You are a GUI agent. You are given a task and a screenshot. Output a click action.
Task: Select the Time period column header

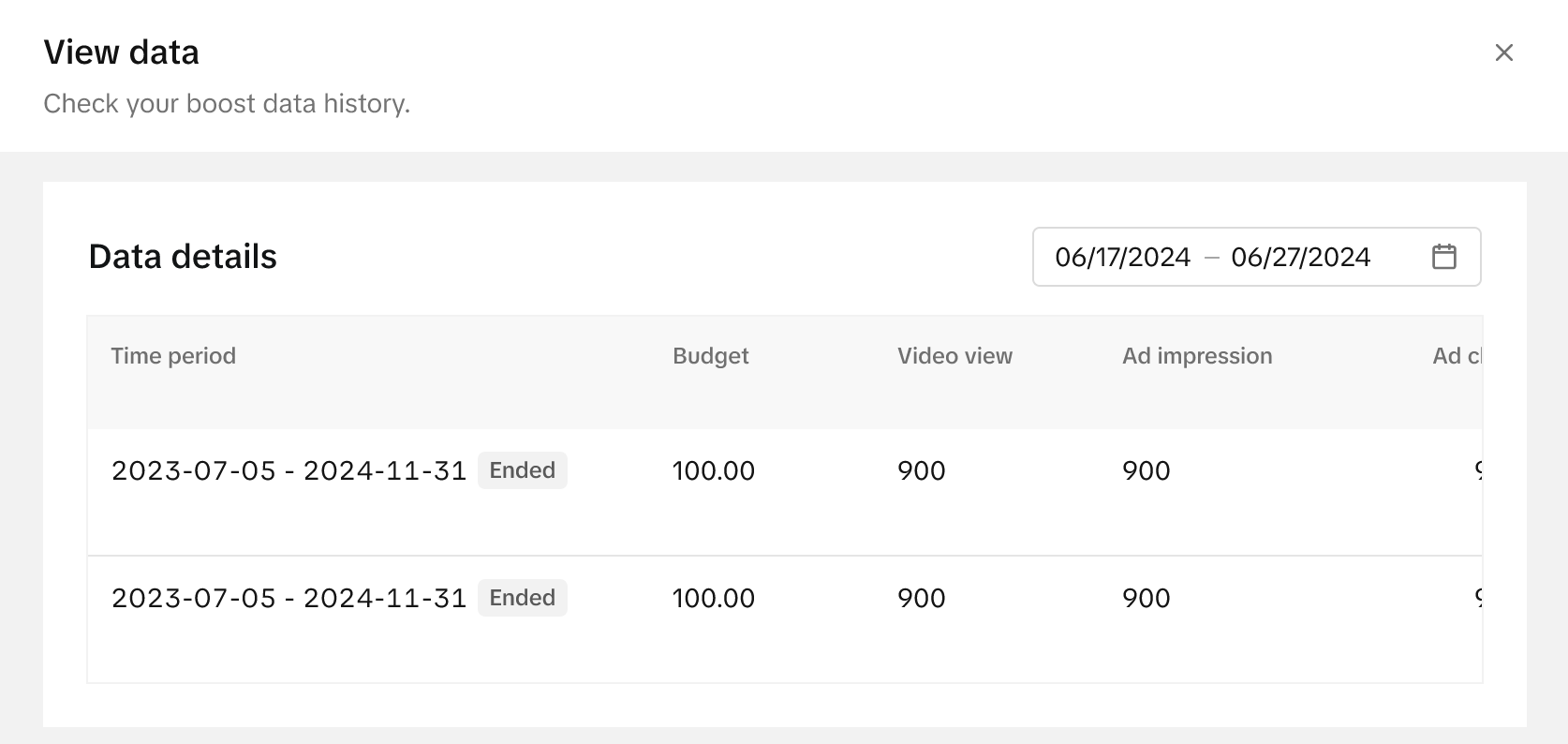[173, 356]
